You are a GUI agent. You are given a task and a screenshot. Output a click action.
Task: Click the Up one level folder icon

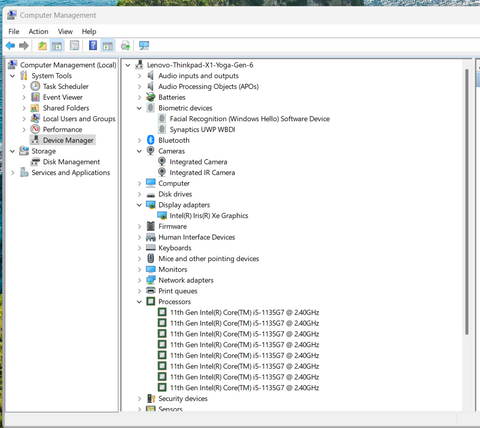(42, 45)
